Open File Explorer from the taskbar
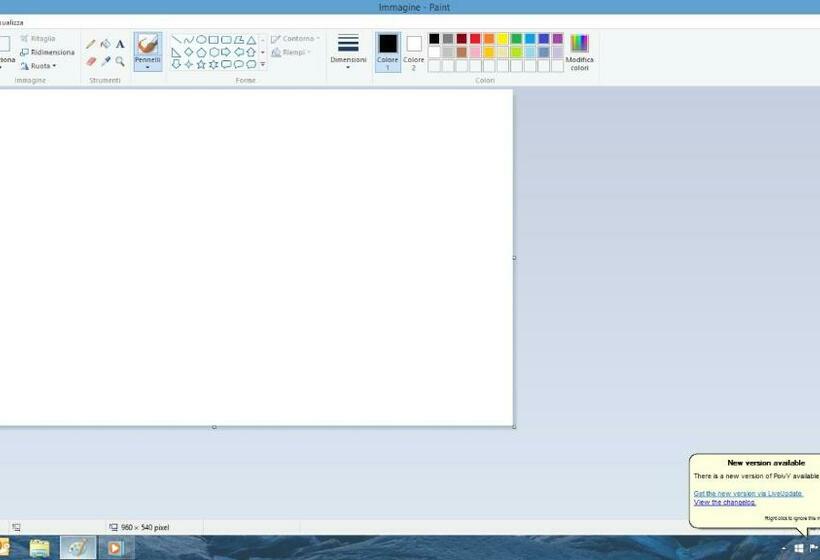The image size is (820, 560). [x=40, y=548]
